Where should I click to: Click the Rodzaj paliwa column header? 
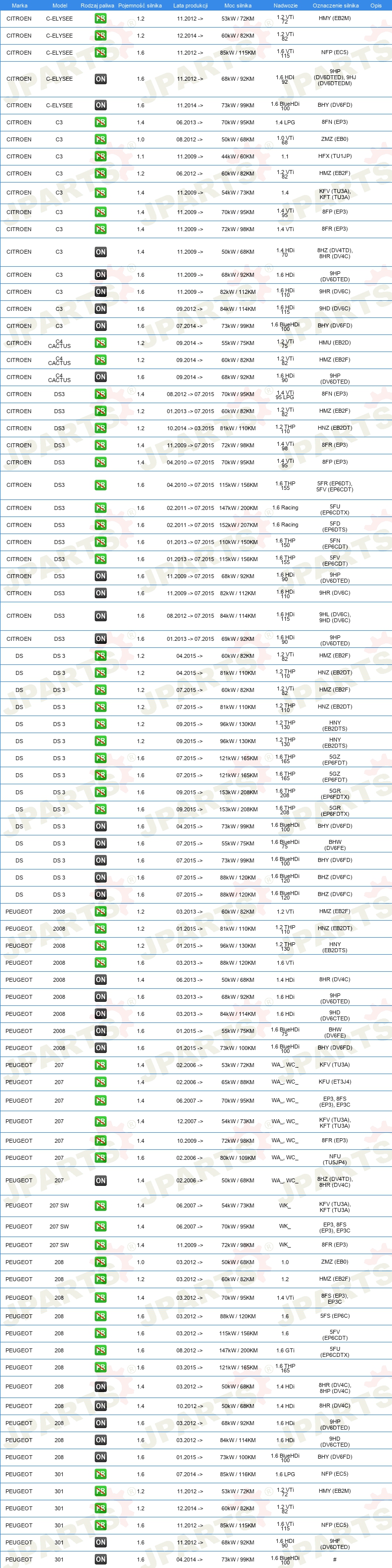97,6
